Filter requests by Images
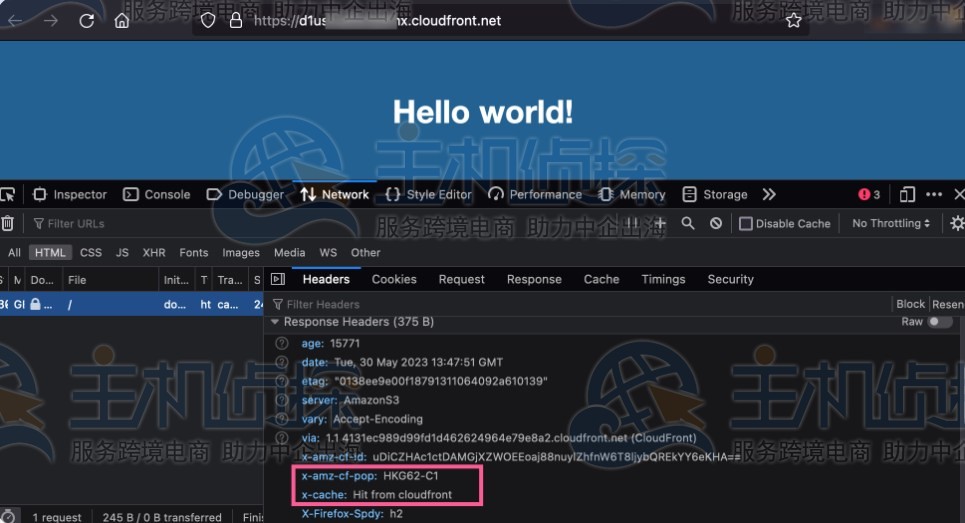The height and width of the screenshot is (523, 965). tap(241, 252)
